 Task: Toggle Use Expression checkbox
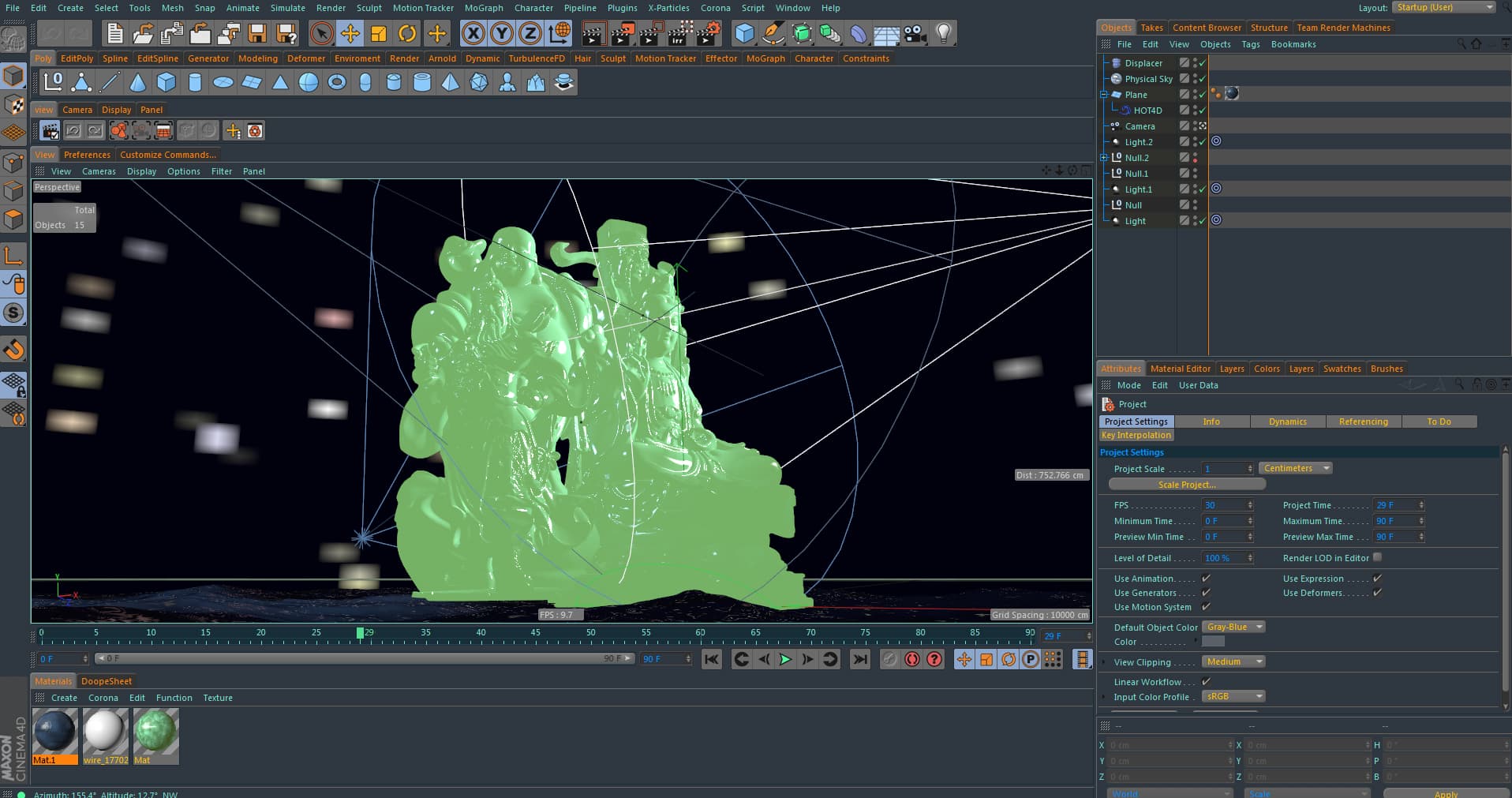pos(1377,579)
